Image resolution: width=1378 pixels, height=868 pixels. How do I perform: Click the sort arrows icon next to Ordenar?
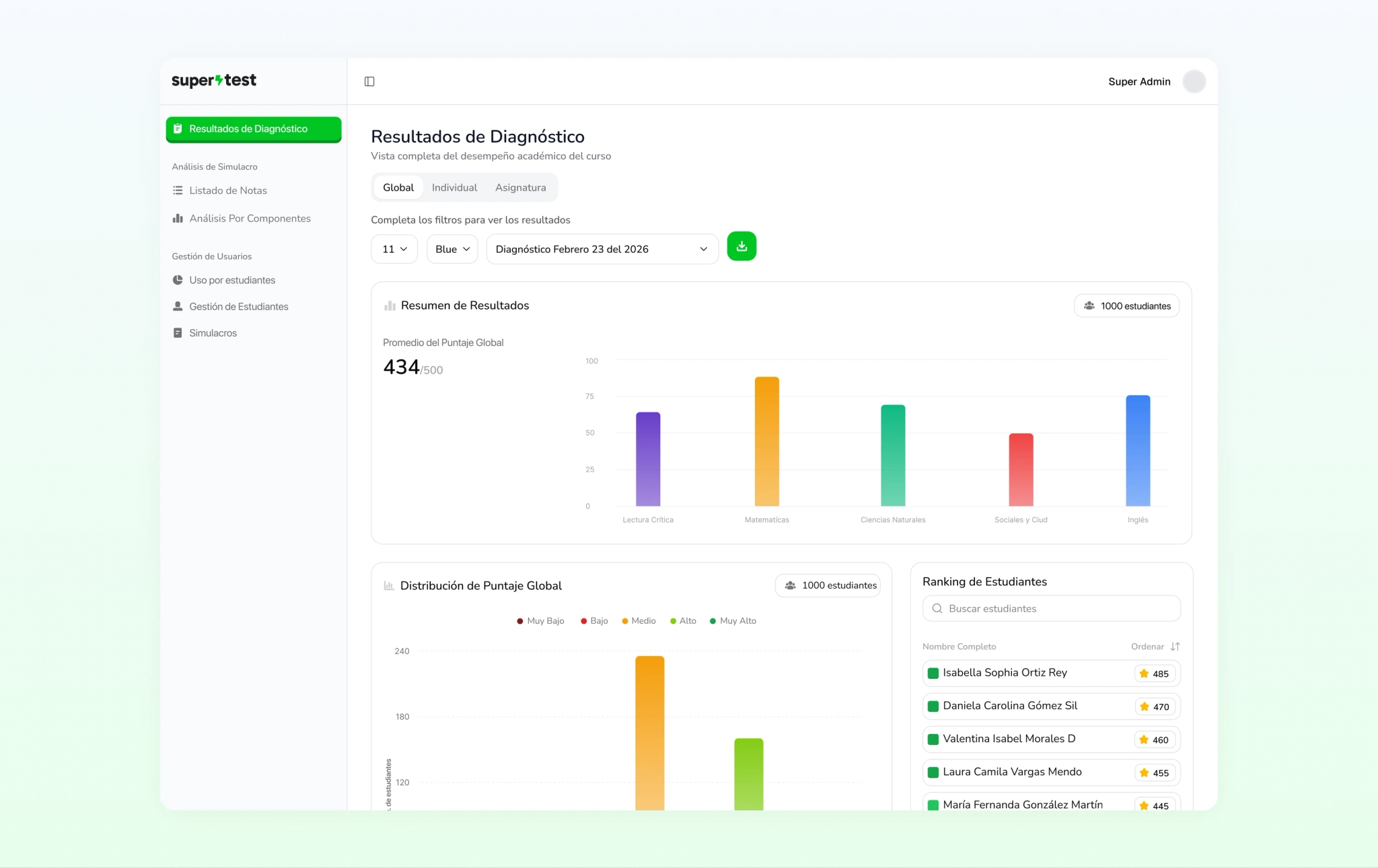(x=1175, y=647)
